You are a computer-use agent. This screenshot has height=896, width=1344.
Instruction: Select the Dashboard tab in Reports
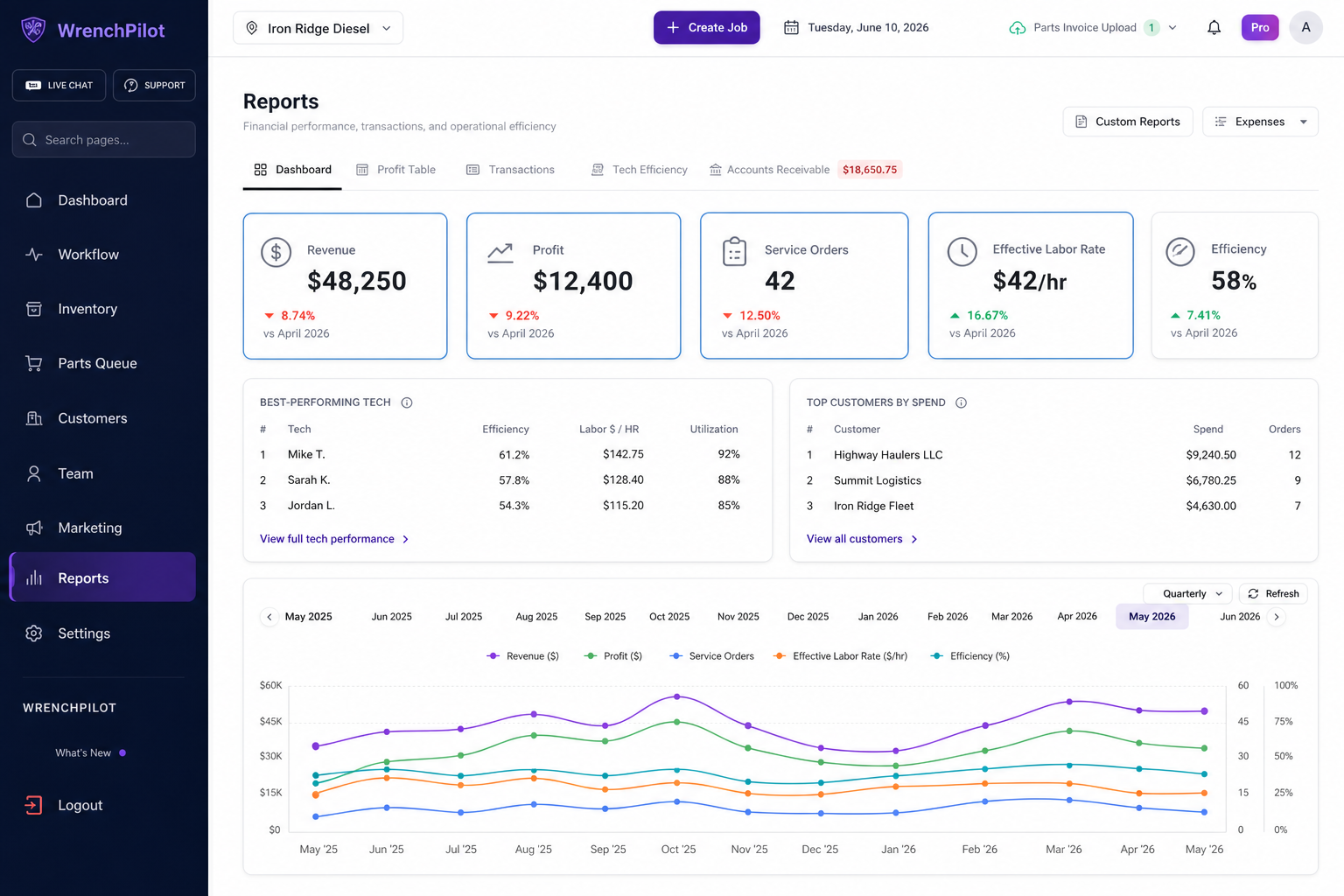292,170
